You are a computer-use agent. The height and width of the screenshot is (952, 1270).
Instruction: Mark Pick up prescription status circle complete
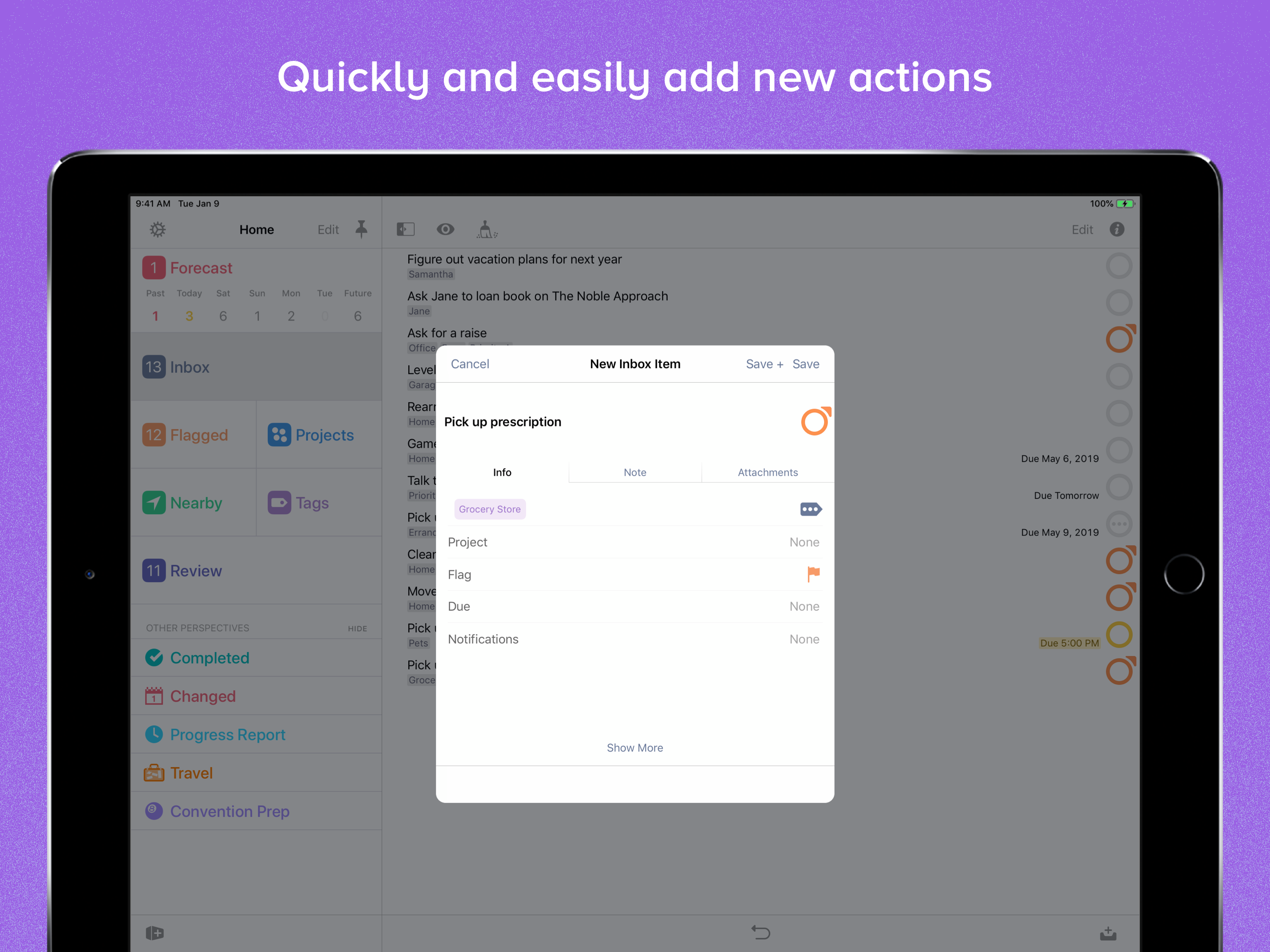[815, 422]
